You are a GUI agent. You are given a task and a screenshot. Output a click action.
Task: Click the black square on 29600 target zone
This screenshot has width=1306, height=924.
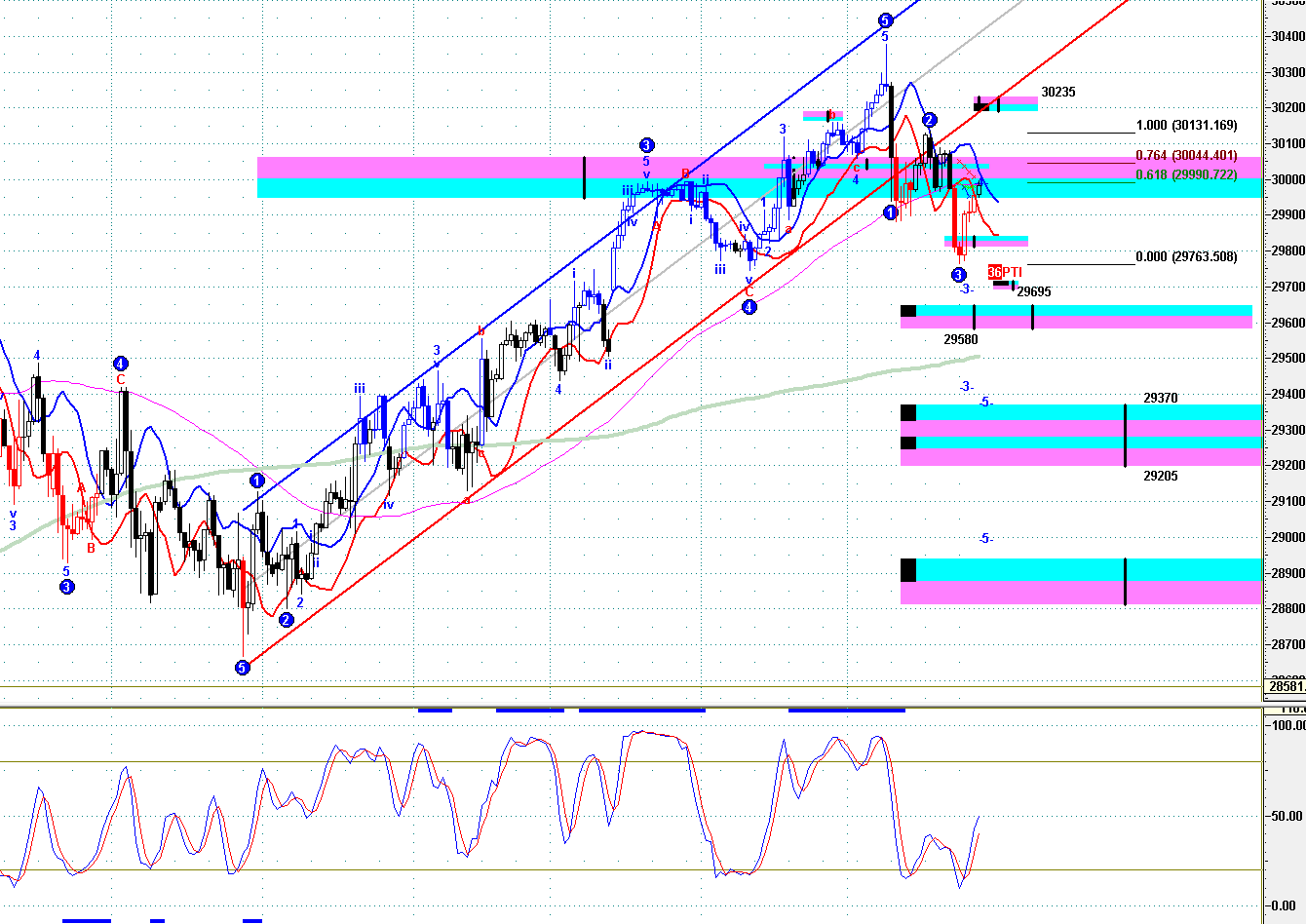[908, 311]
